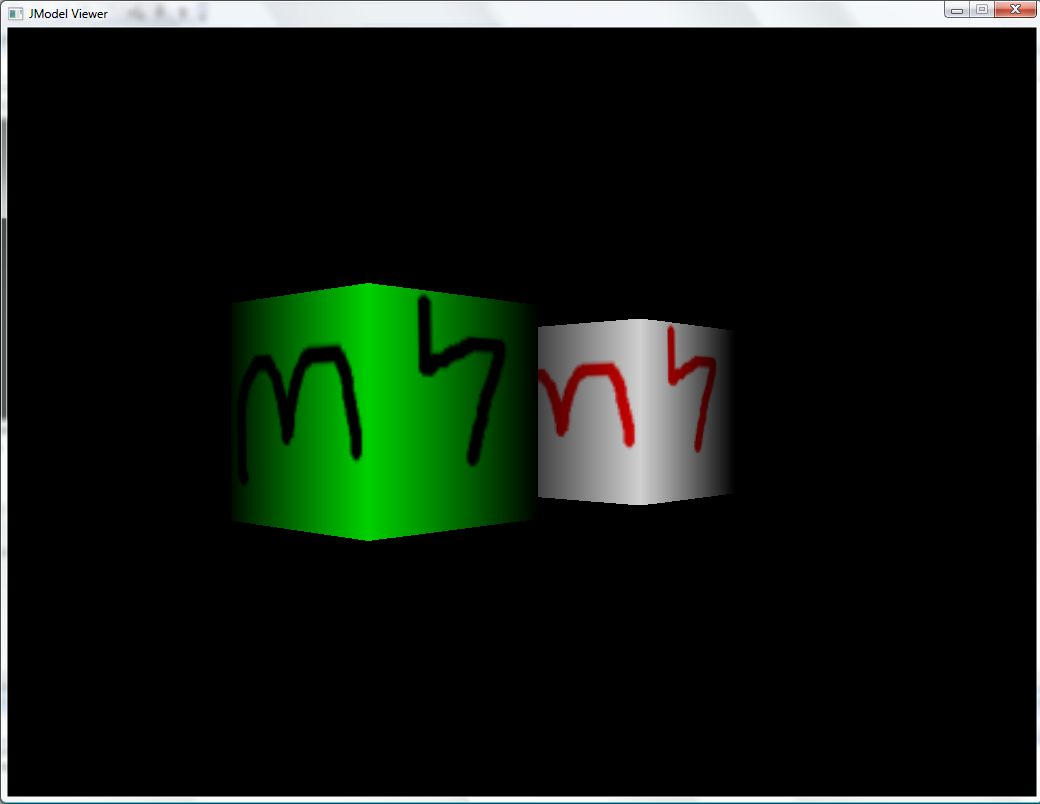Screen dimensions: 1040x804
Task: Click the black letter m on green cube
Action: [x=300, y=400]
